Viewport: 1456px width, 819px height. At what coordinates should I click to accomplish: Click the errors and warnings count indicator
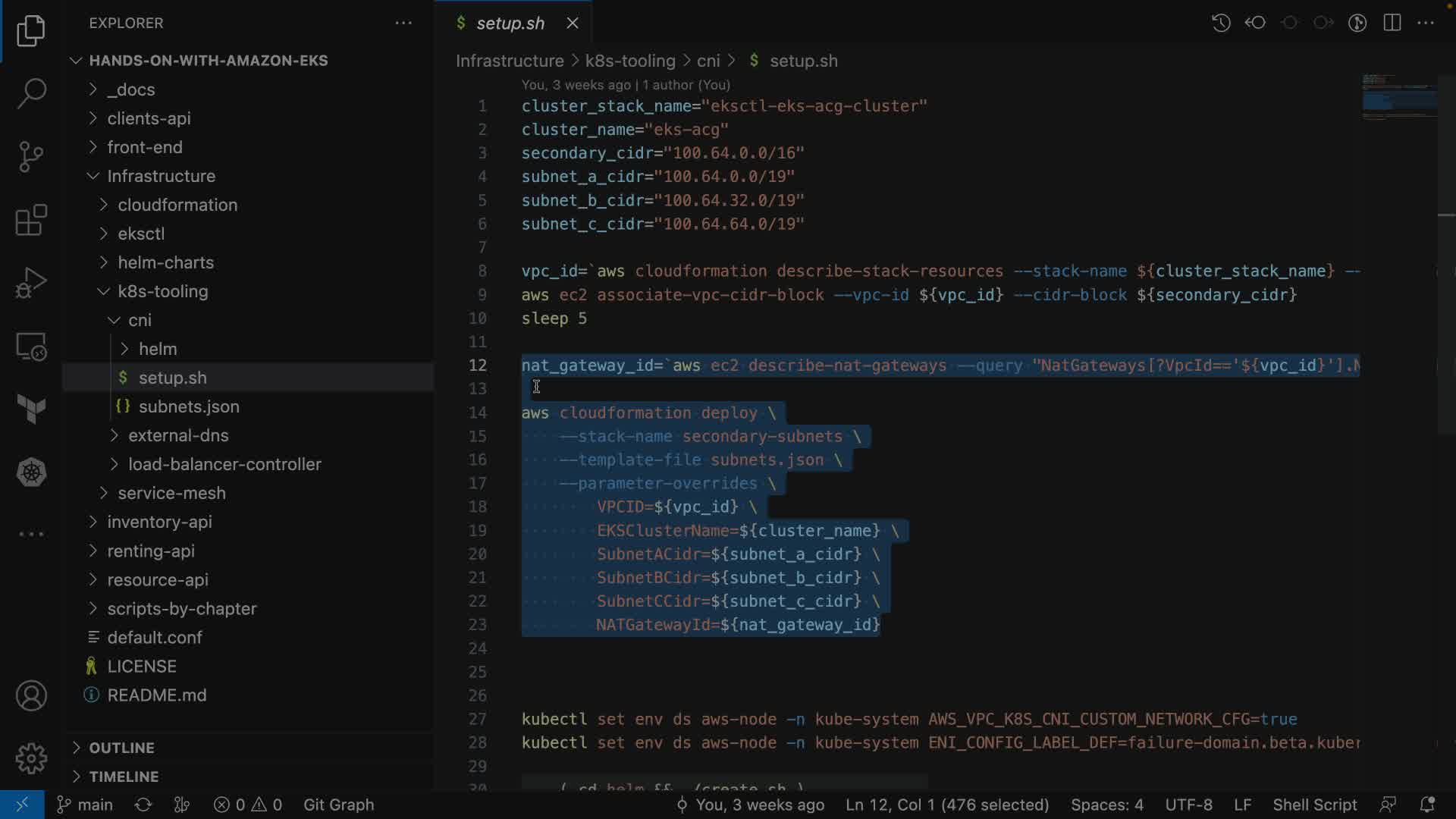[x=248, y=805]
